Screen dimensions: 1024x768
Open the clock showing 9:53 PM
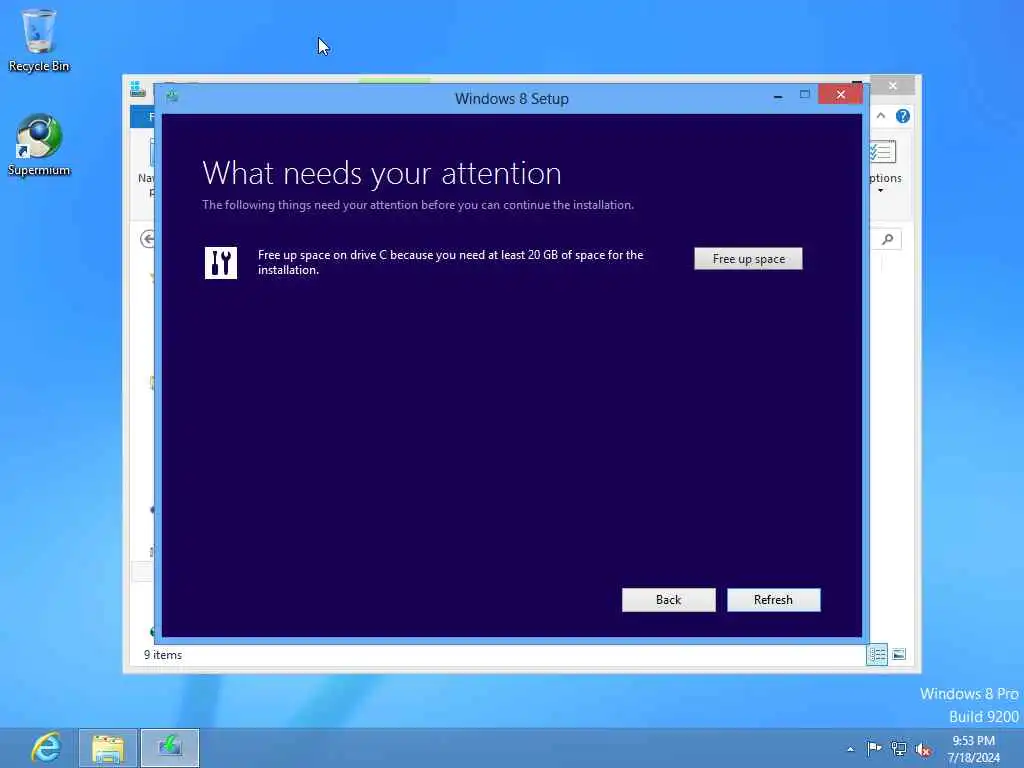[x=973, y=749]
